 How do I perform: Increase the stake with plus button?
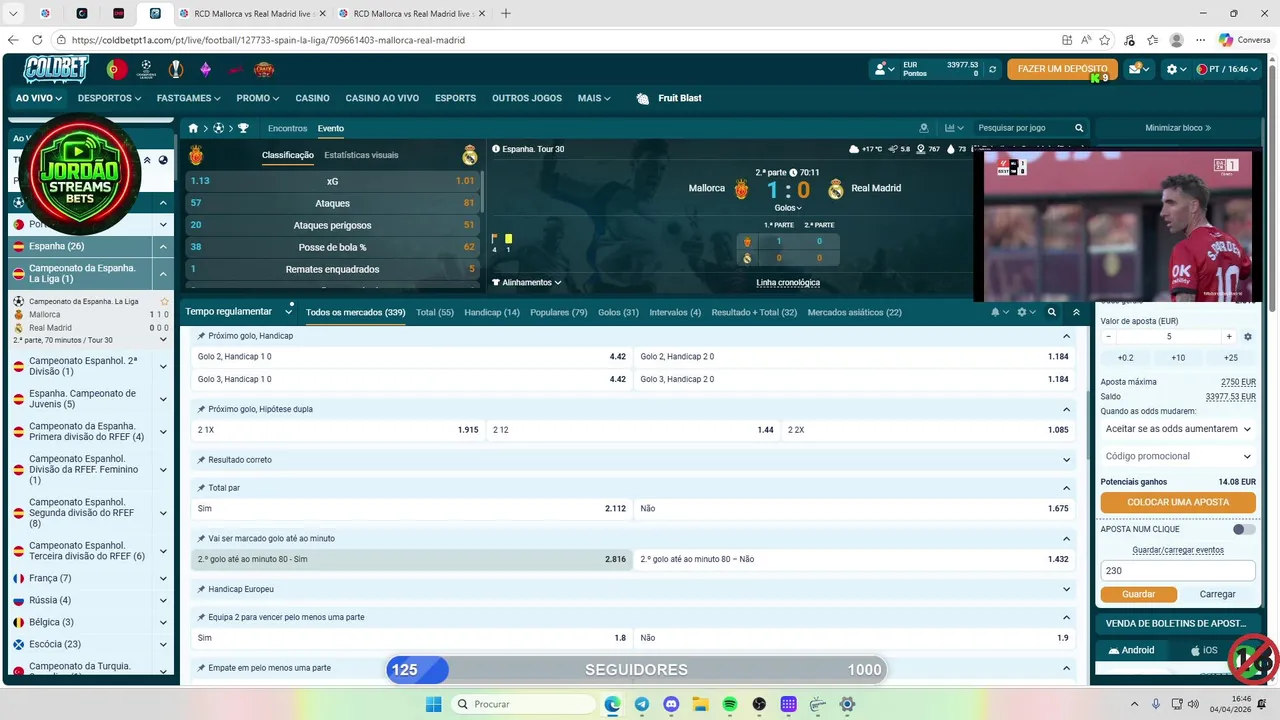[x=1229, y=337]
